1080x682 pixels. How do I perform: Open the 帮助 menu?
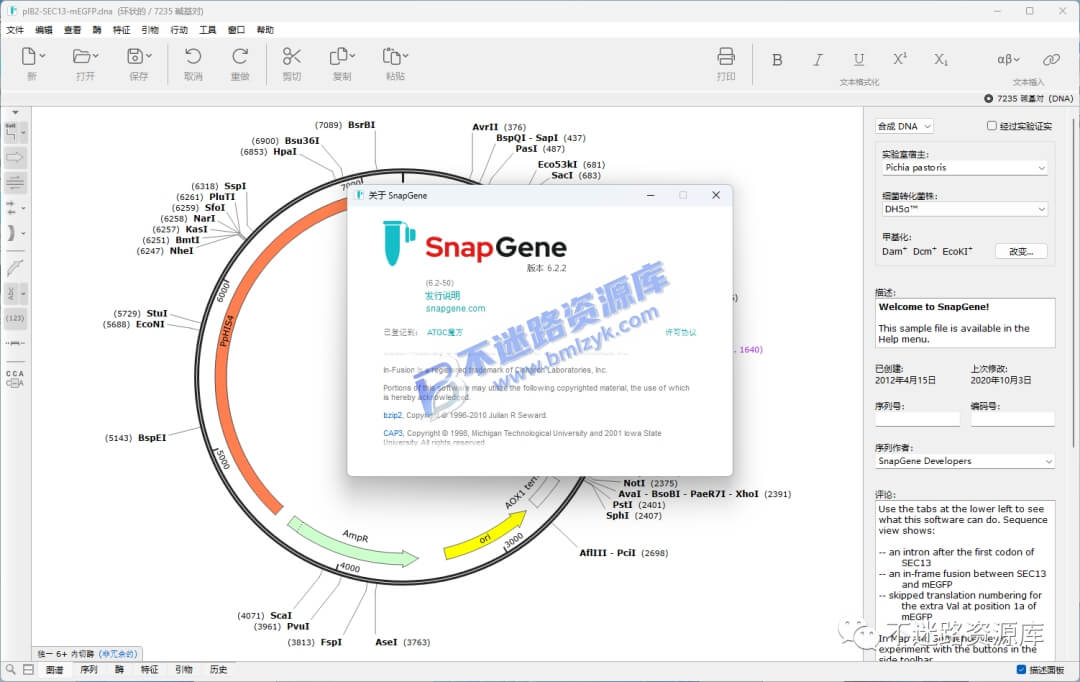pyautogui.click(x=265, y=30)
